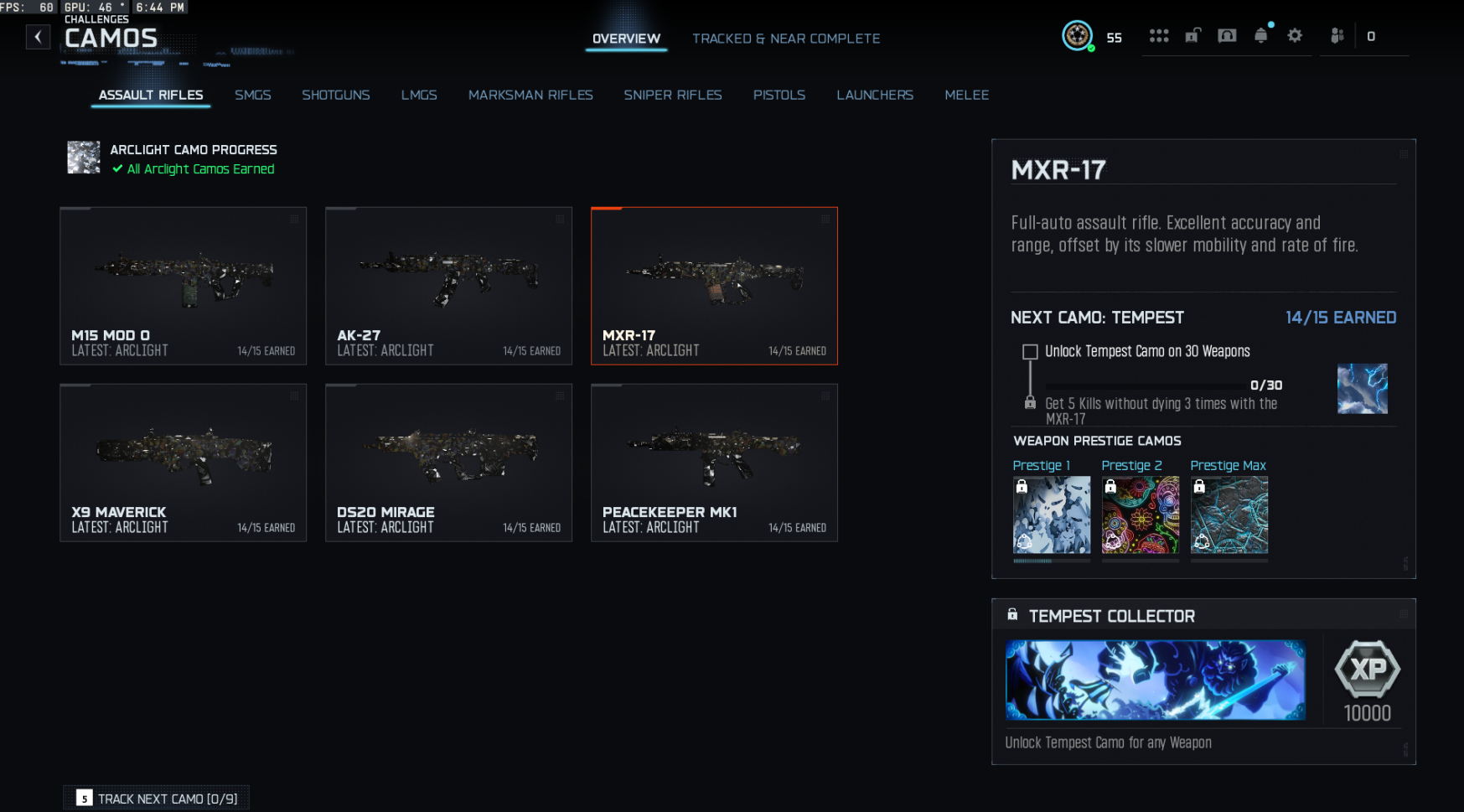Switch to Tracked & Near Complete tab
The height and width of the screenshot is (812, 1464).
point(786,39)
